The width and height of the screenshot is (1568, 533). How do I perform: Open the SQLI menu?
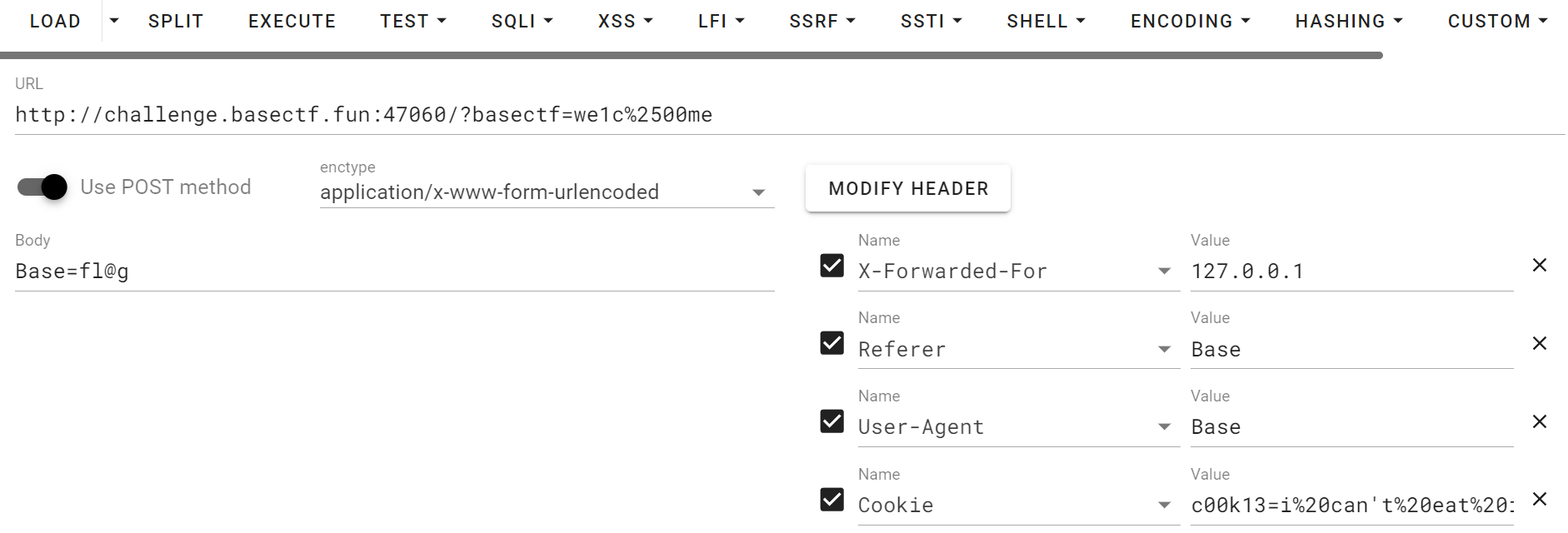coord(522,21)
